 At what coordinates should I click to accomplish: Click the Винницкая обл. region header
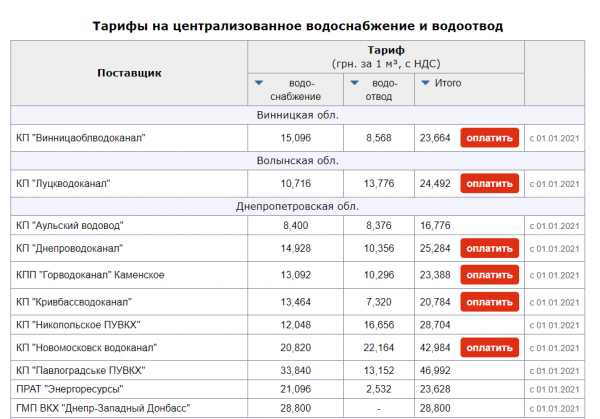pyautogui.click(x=297, y=115)
